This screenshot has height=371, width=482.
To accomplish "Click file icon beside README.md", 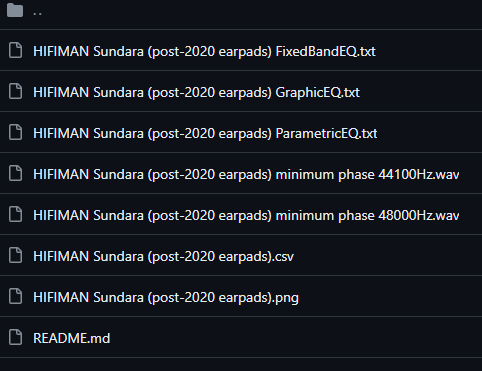I will click(x=15, y=338).
